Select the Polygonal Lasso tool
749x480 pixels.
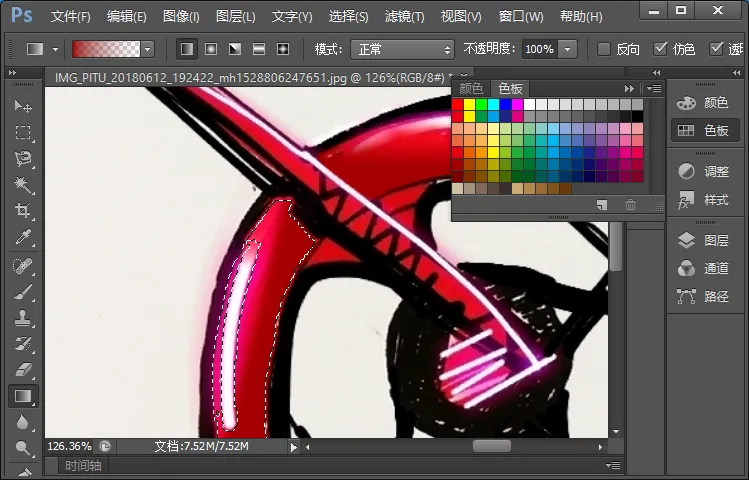click(22, 159)
